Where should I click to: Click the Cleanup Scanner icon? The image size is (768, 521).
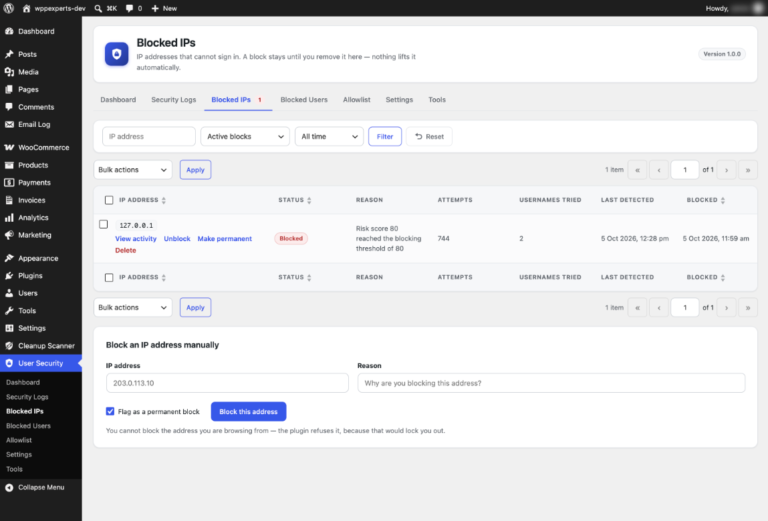click(9, 346)
